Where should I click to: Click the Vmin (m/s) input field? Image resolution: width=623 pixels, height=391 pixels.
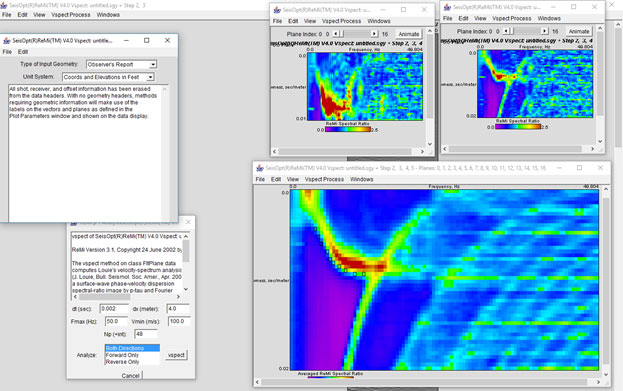[x=178, y=321]
